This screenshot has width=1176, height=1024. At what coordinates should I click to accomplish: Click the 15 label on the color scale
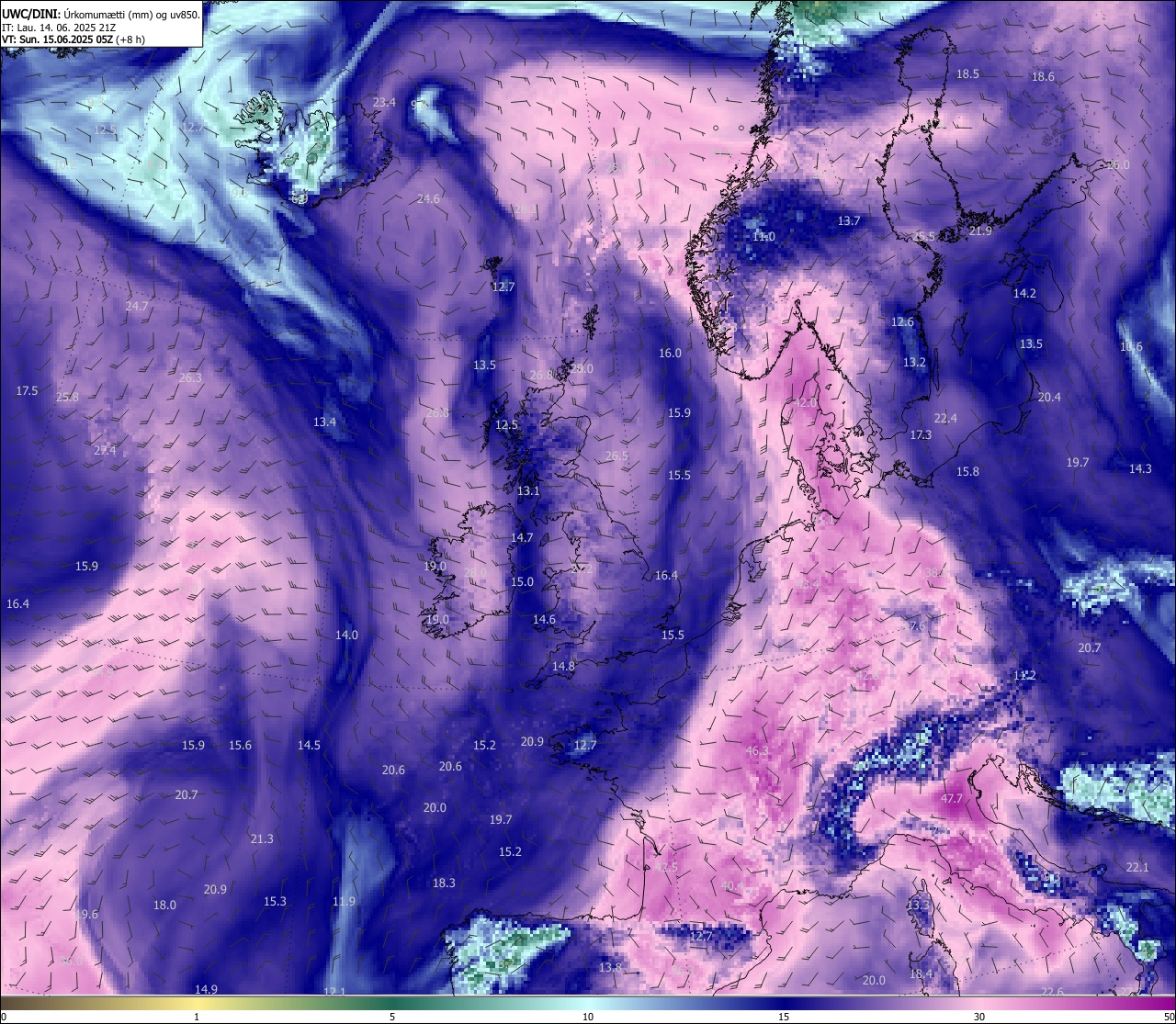[x=784, y=1017]
